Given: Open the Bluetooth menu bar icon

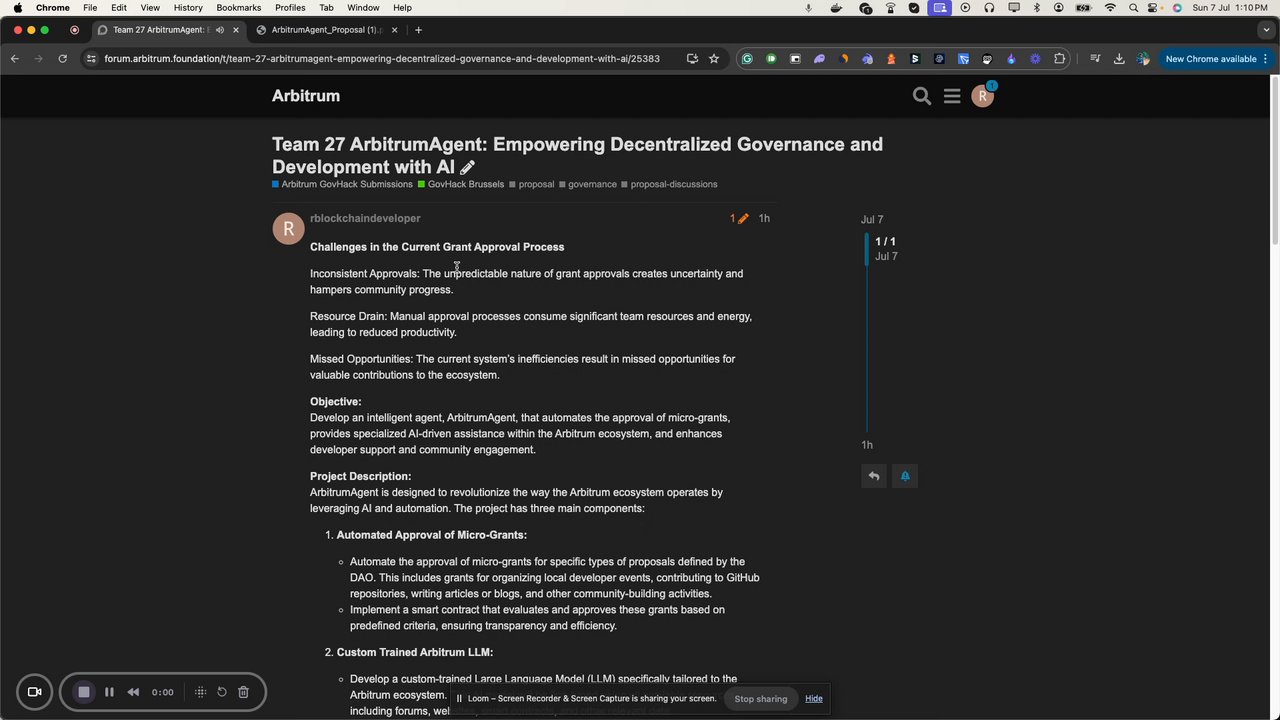Looking at the screenshot, I should (1037, 8).
